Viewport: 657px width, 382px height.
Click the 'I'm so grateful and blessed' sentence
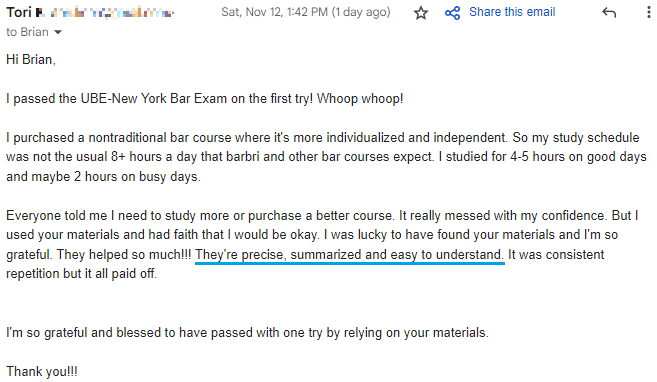(x=247, y=333)
